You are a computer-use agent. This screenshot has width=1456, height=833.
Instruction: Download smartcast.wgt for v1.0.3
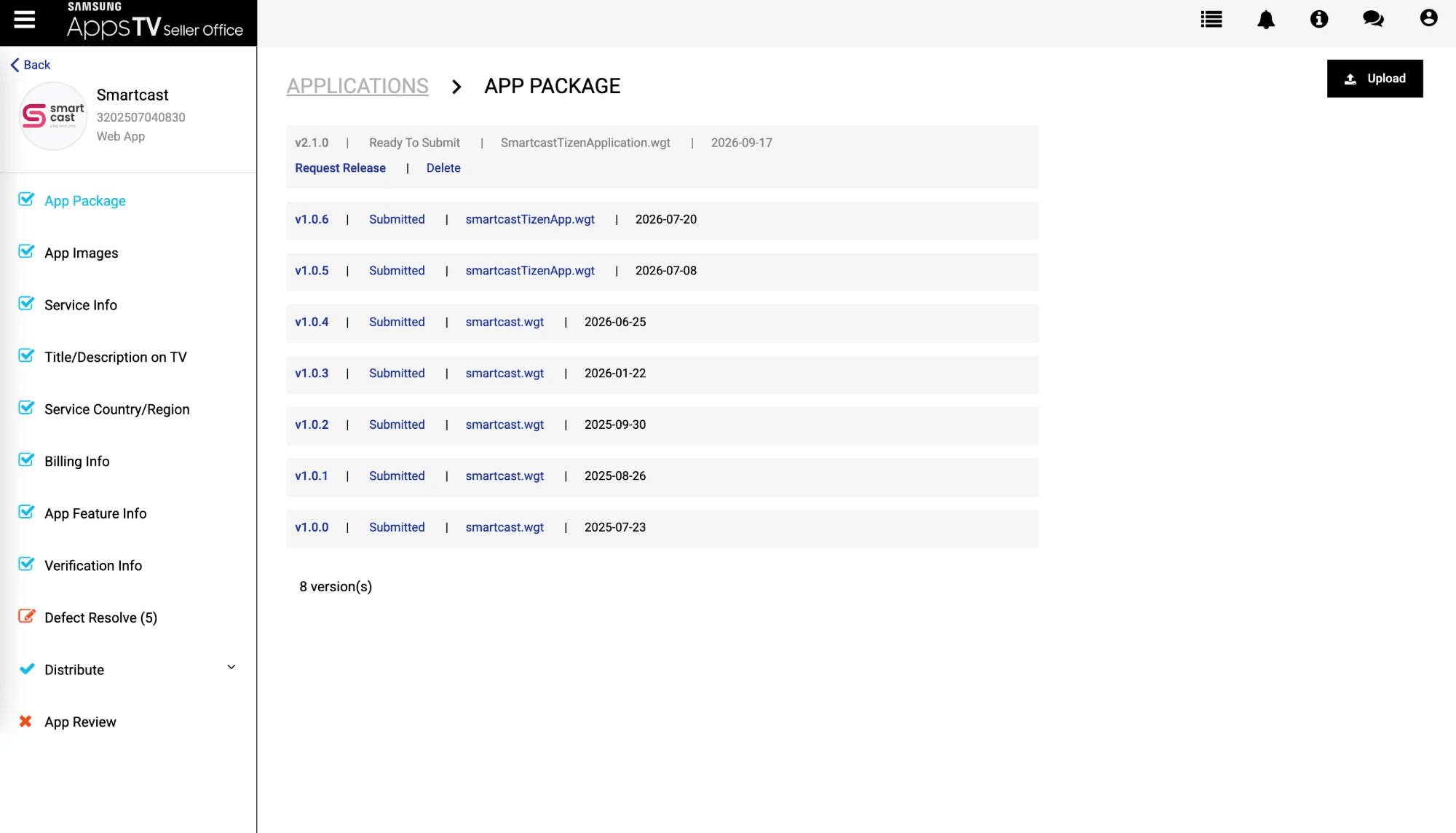(x=505, y=374)
